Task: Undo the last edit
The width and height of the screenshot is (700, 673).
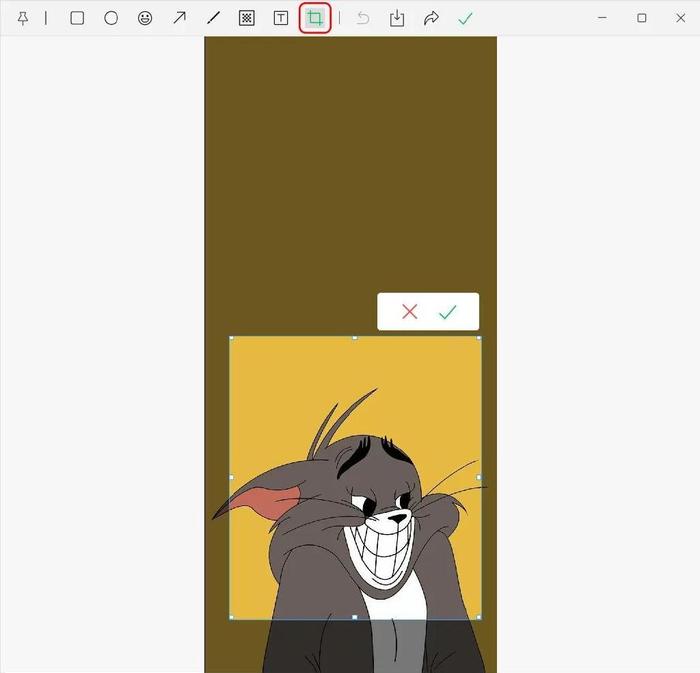Action: 363,18
